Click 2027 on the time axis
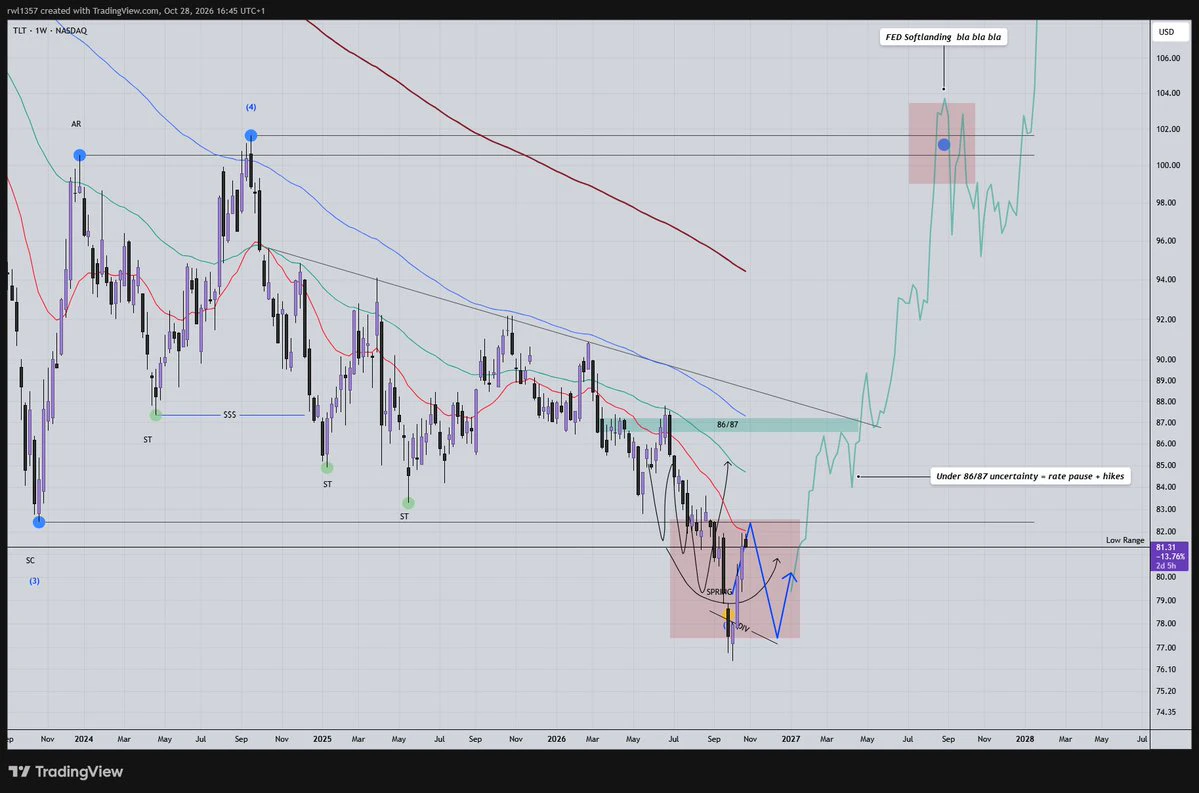Screen dimensions: 1199x793 coord(791,739)
